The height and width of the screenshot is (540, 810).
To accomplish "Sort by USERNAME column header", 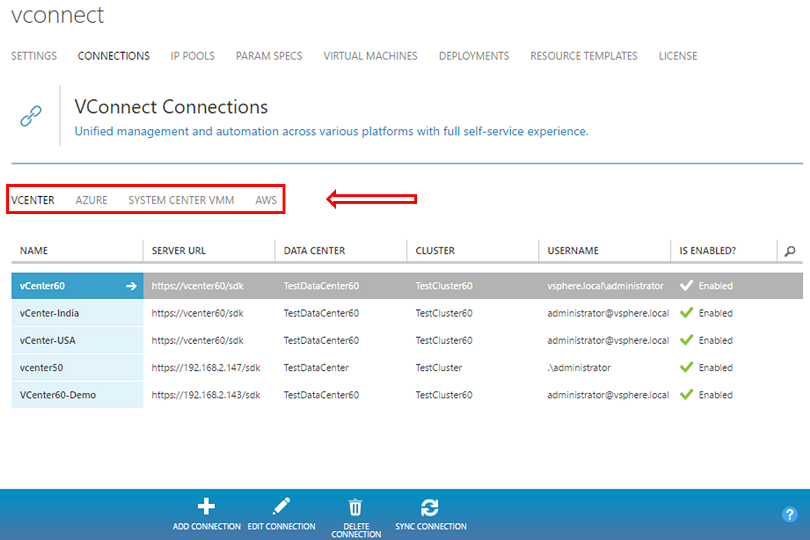I will 573,251.
